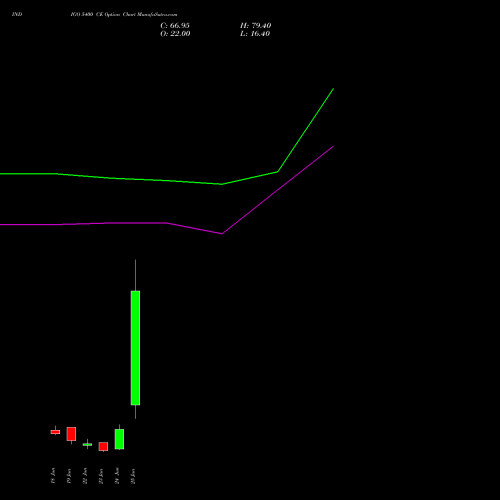This screenshot has width=500, height=500.
Task: Select the green candle for 24 Jan
Action: pos(119,439)
